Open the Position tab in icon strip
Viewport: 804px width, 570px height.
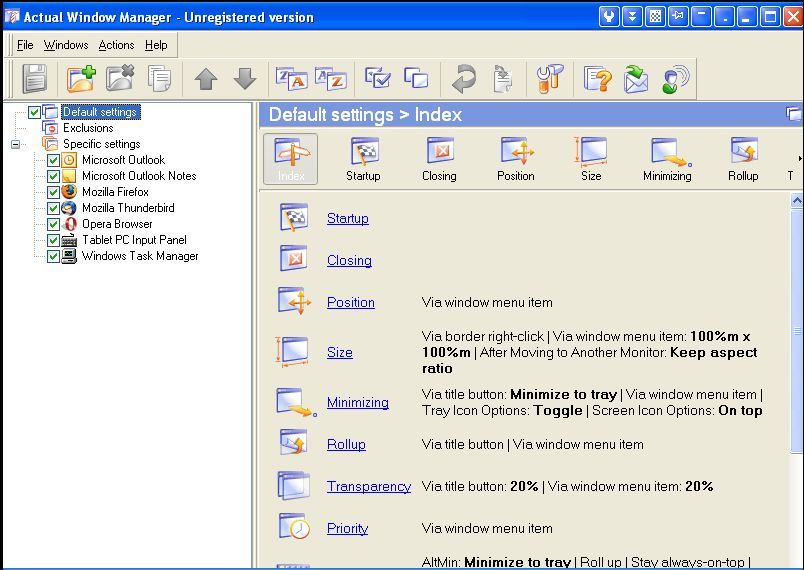point(516,159)
